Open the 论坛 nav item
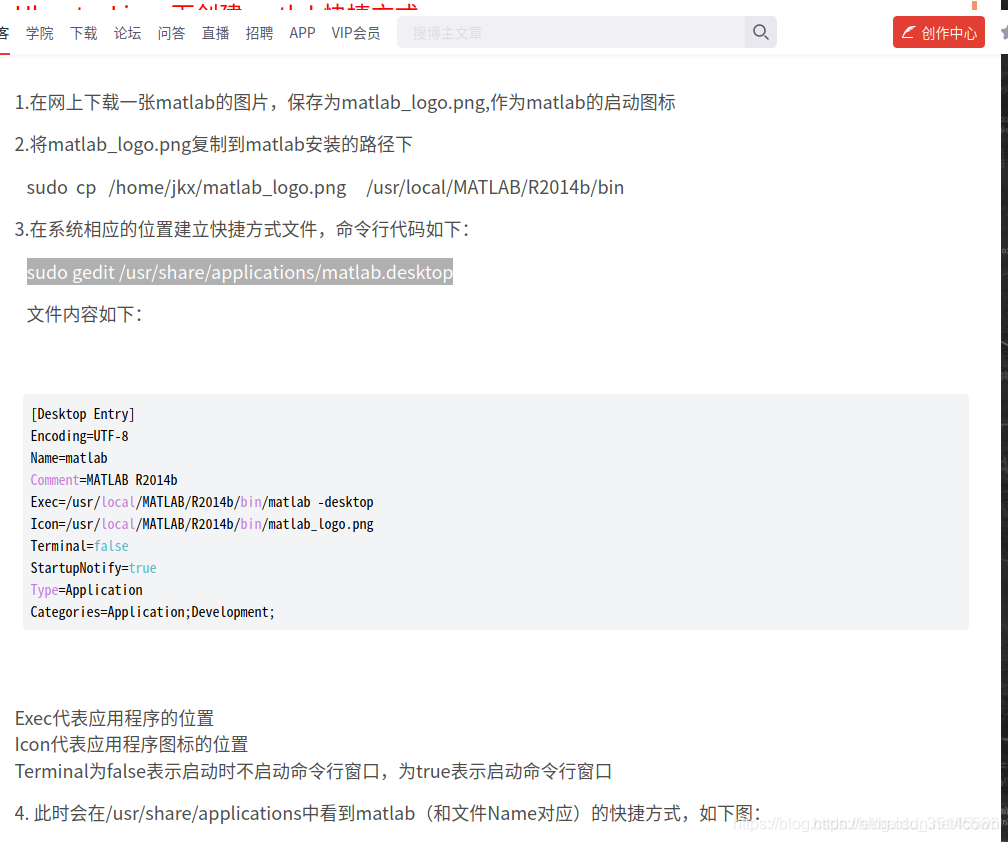Screen dimensions: 1008x842 pyautogui.click(x=127, y=33)
